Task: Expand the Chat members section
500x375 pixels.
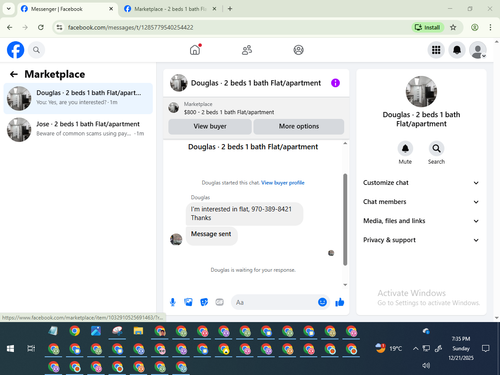Action: click(421, 202)
